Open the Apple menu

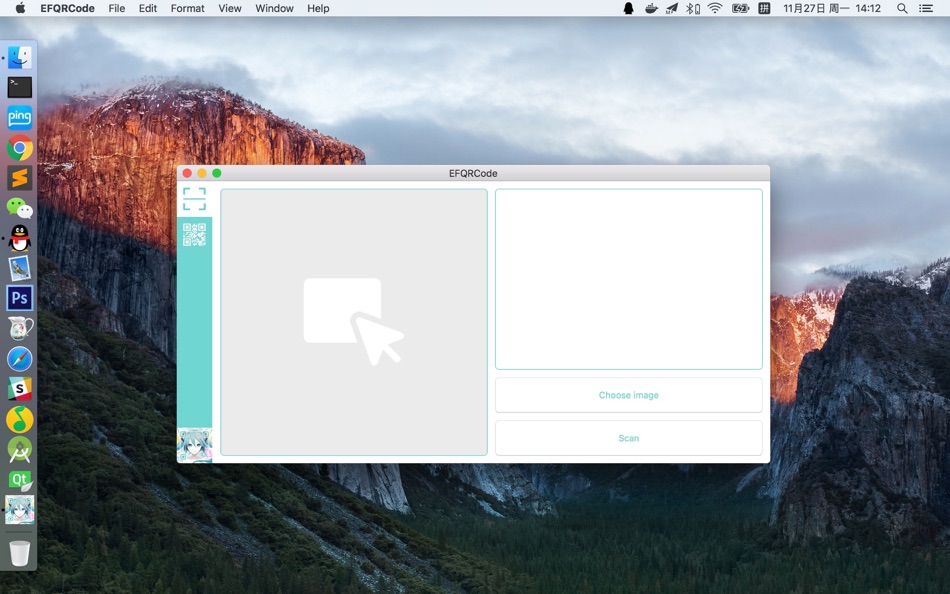(x=20, y=8)
